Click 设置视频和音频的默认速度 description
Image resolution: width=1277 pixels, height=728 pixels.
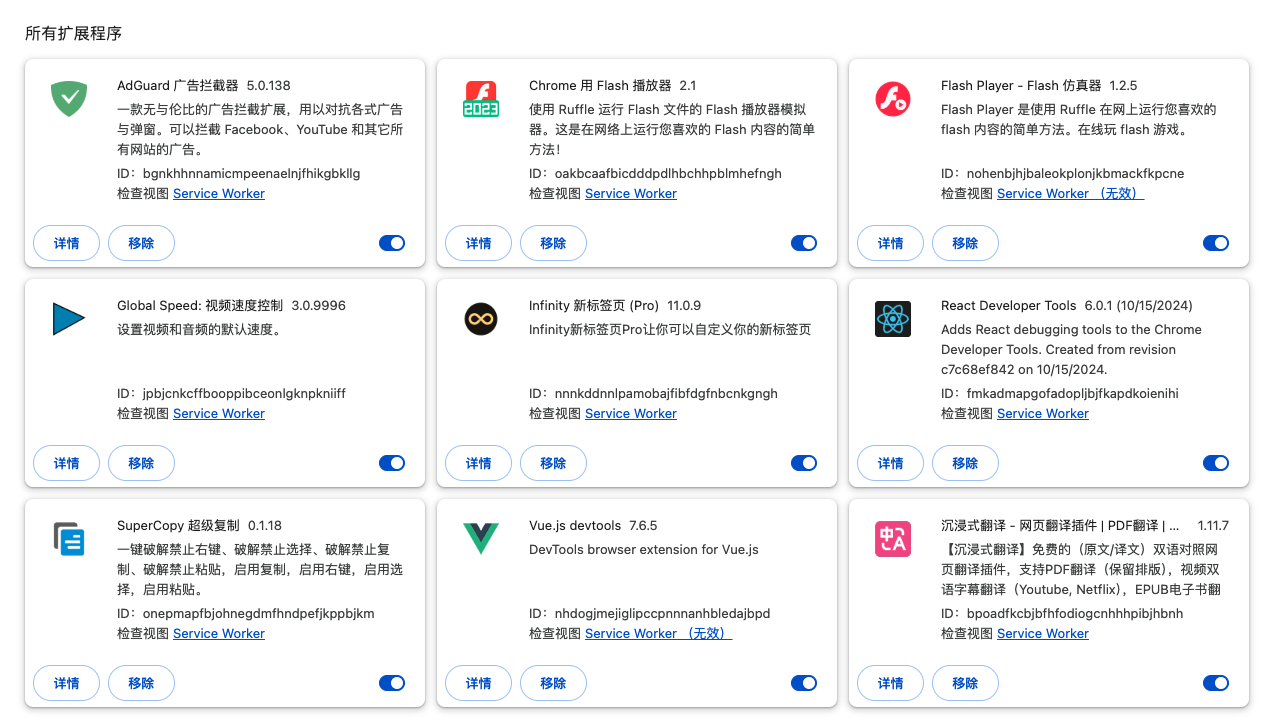(199, 329)
